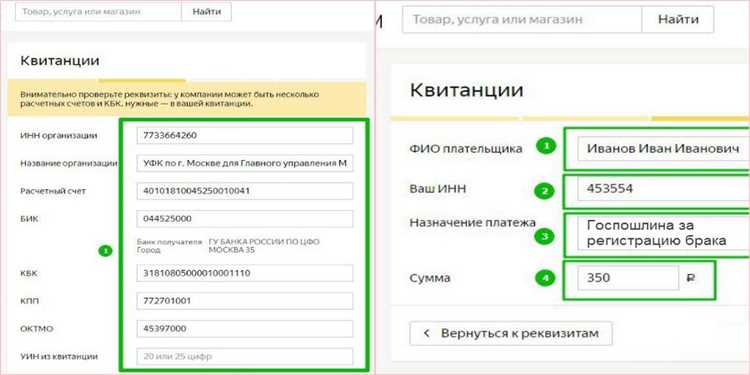Click the Назначение платежа text field
This screenshot has height=375, width=750.
663,233
